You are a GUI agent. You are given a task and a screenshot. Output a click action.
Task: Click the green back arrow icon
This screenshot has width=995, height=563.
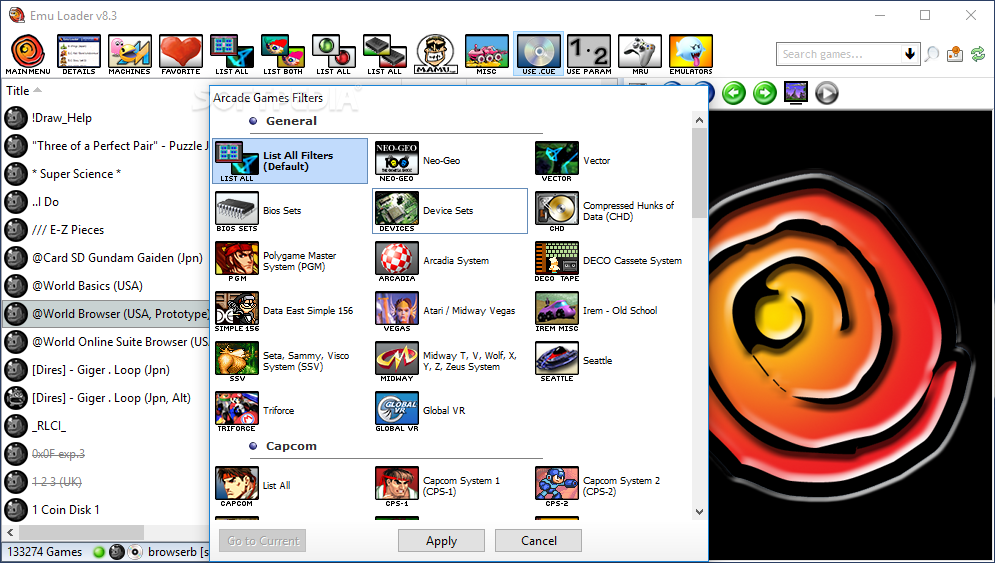734,93
